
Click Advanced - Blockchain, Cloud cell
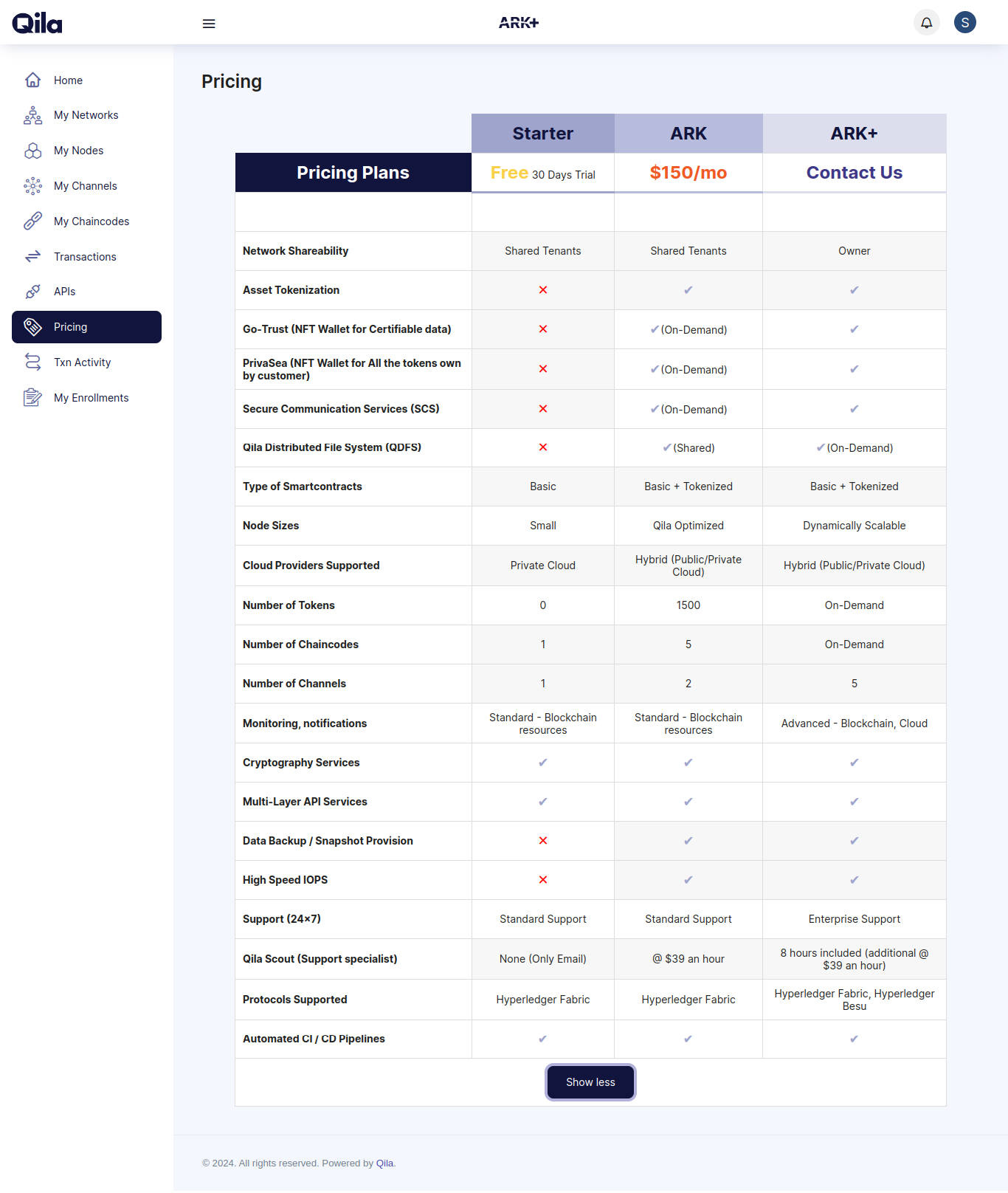[855, 723]
